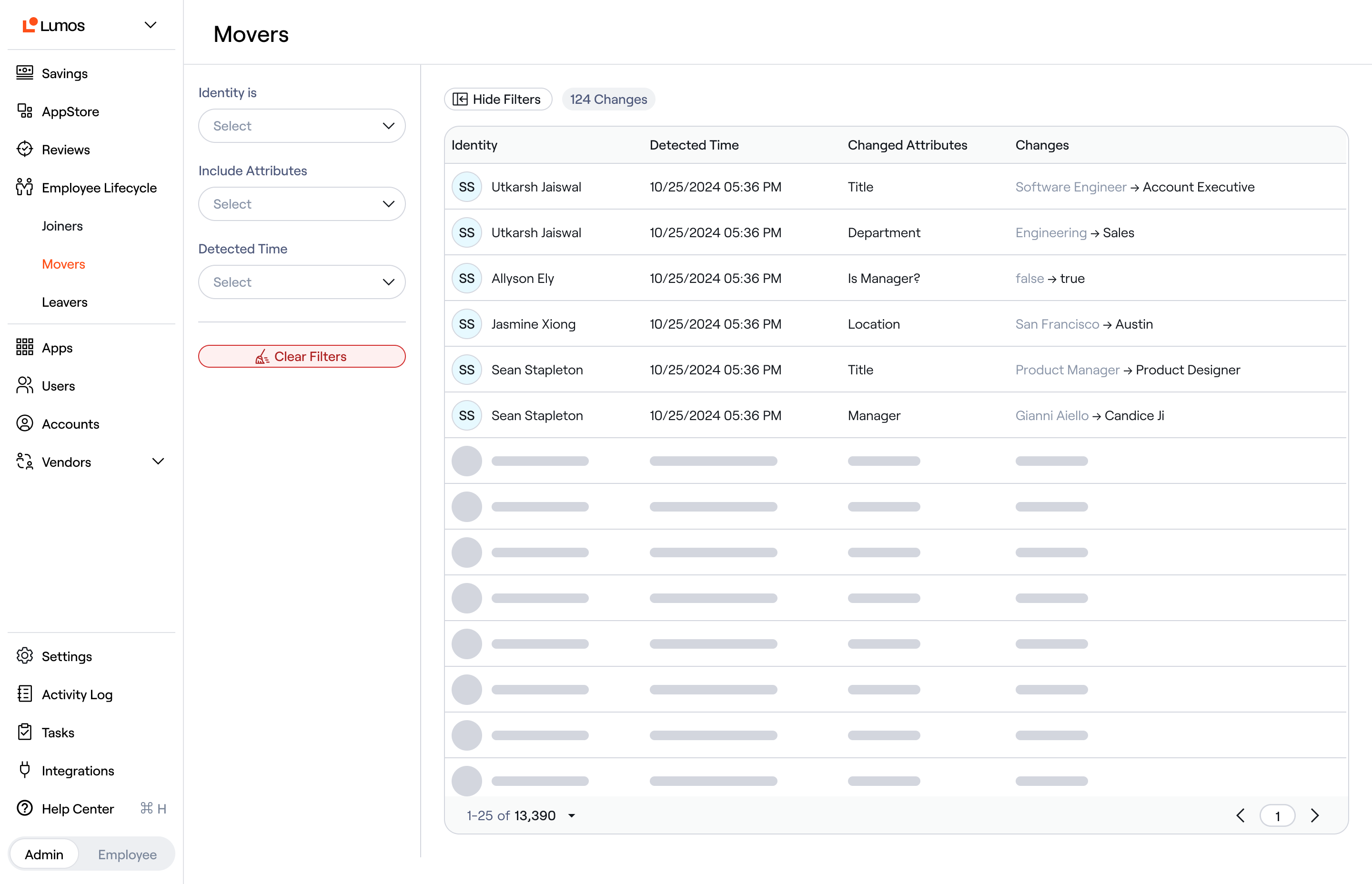Open the Lumos workspace switcher chevron
Screen dimensions: 1372x884
click(151, 25)
